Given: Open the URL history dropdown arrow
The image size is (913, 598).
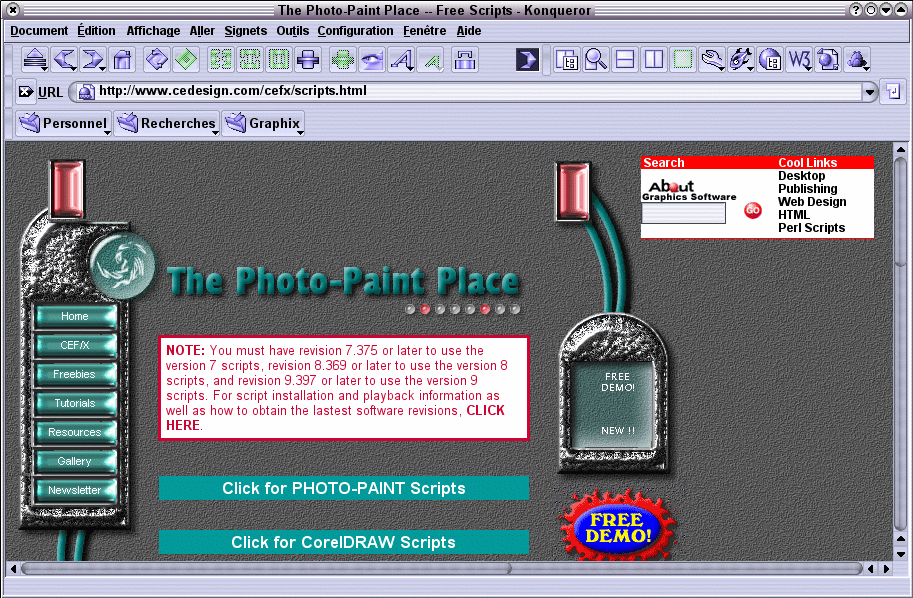Looking at the screenshot, I should pos(870,91).
